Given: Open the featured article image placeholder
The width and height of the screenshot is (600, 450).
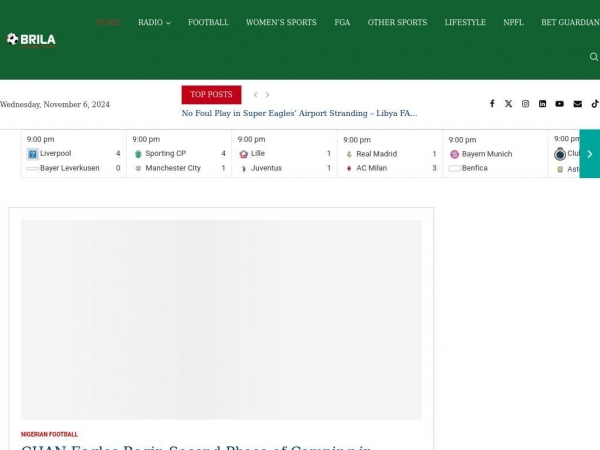Looking at the screenshot, I should (221, 319).
